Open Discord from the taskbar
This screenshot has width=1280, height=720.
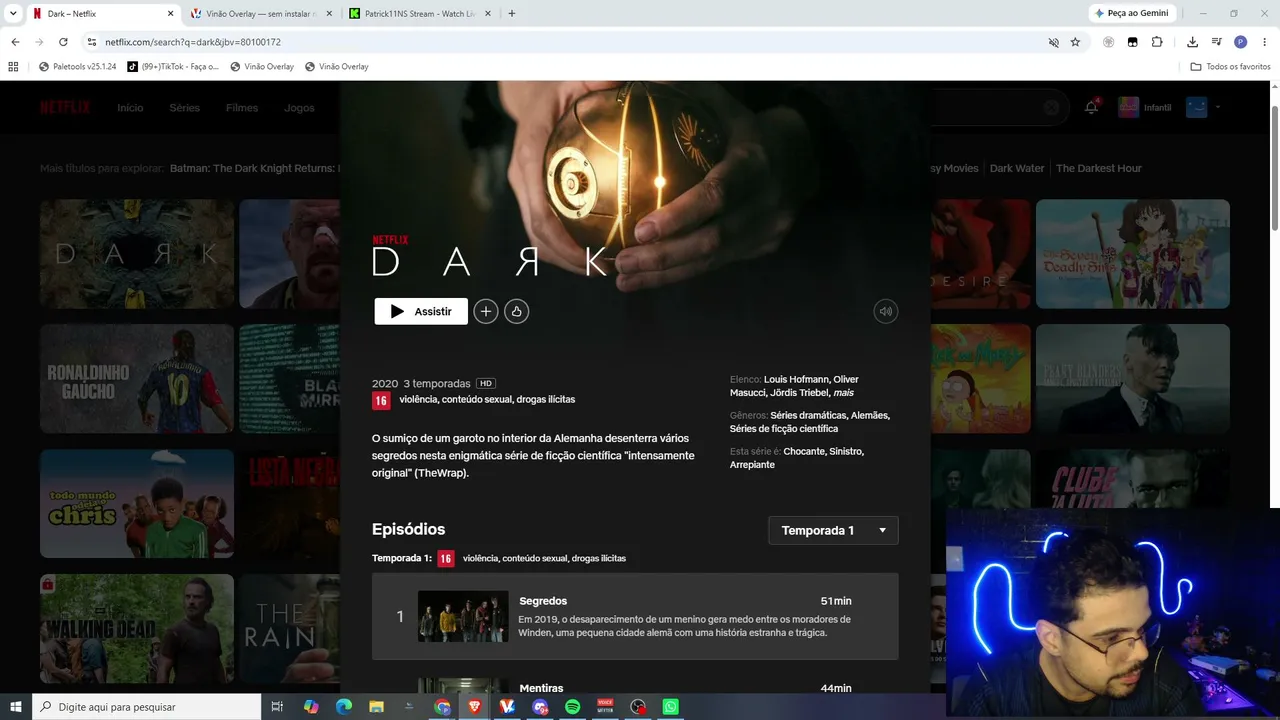[541, 707]
